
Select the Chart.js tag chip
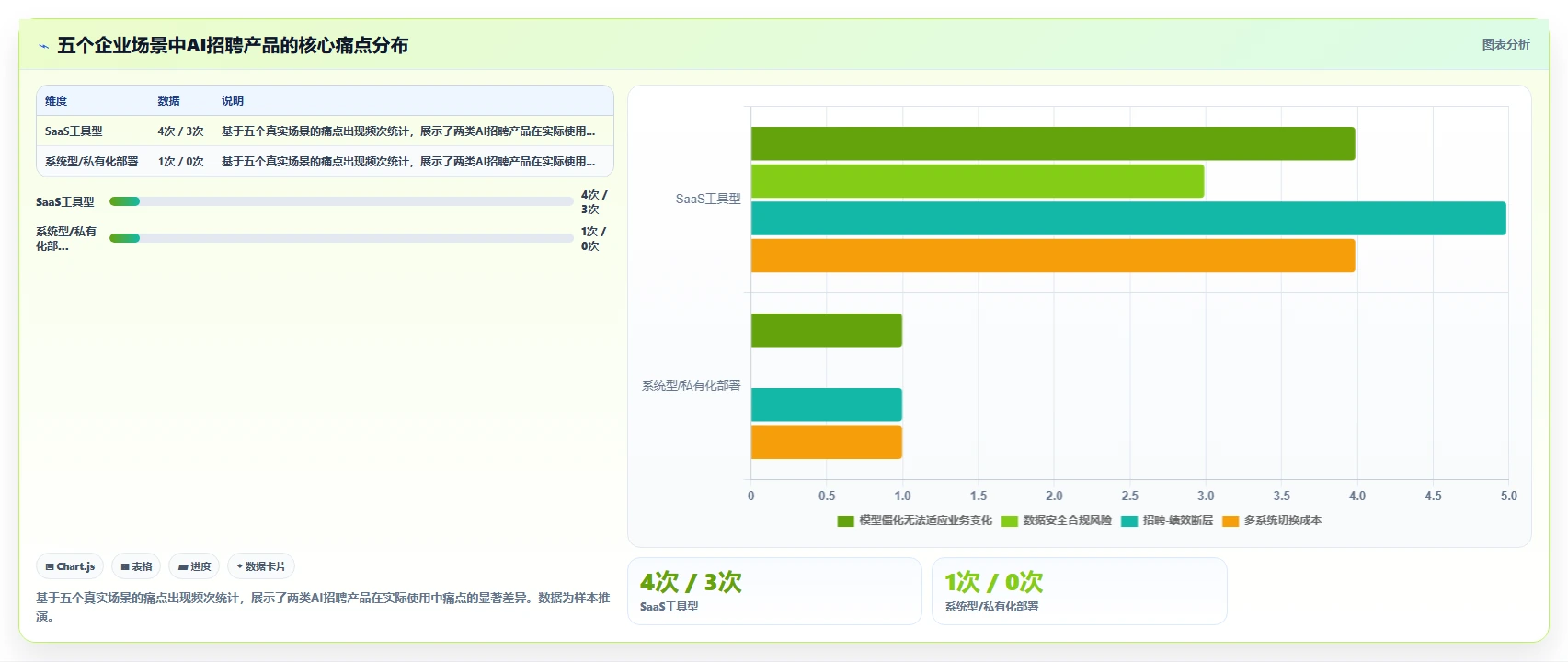tap(70, 566)
